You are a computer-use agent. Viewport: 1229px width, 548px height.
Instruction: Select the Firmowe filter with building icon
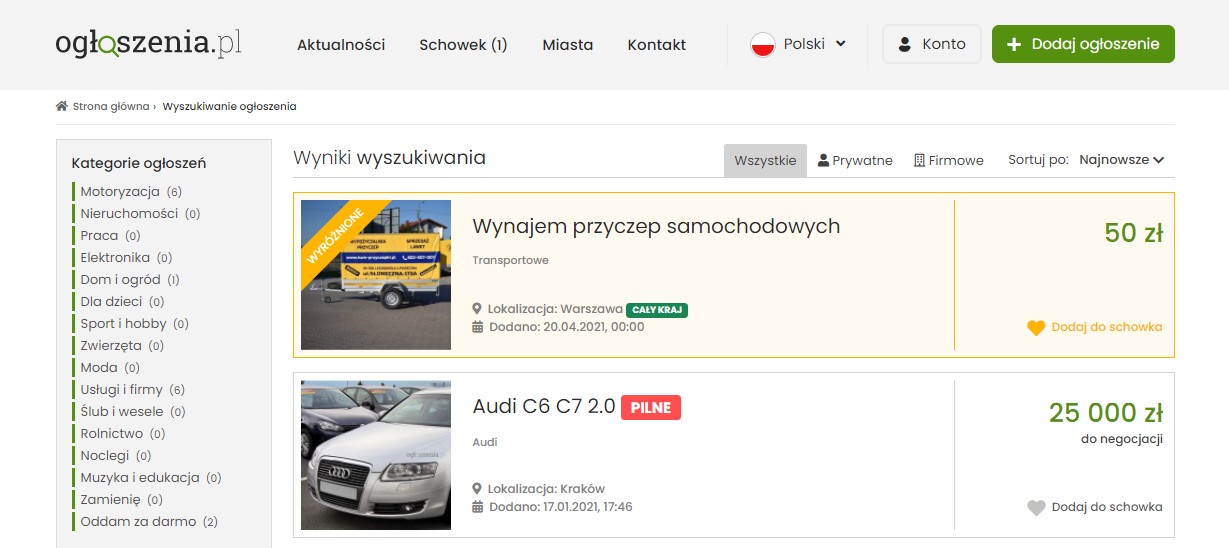click(x=948, y=160)
